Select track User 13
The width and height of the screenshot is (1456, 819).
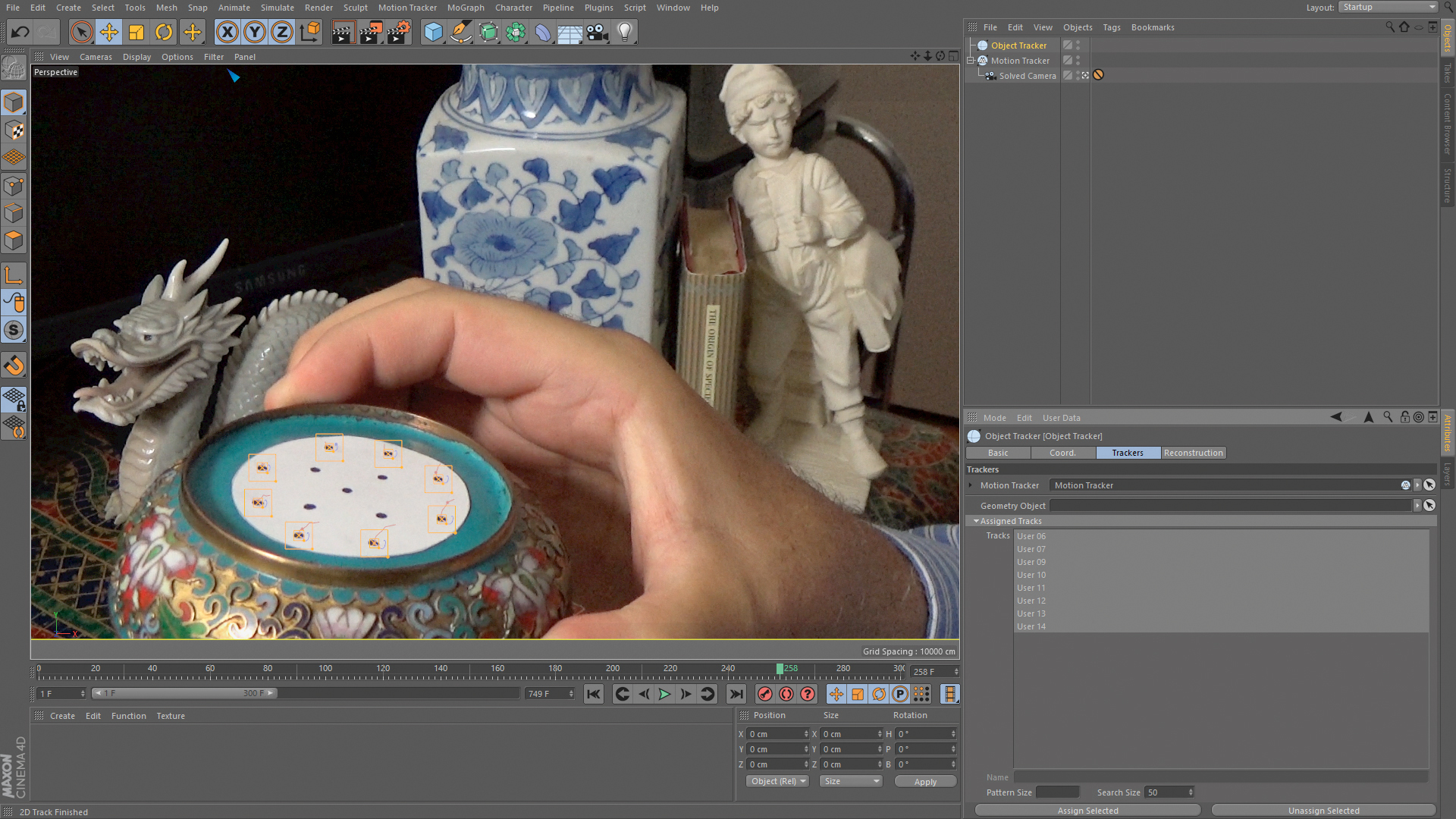coord(1221,613)
